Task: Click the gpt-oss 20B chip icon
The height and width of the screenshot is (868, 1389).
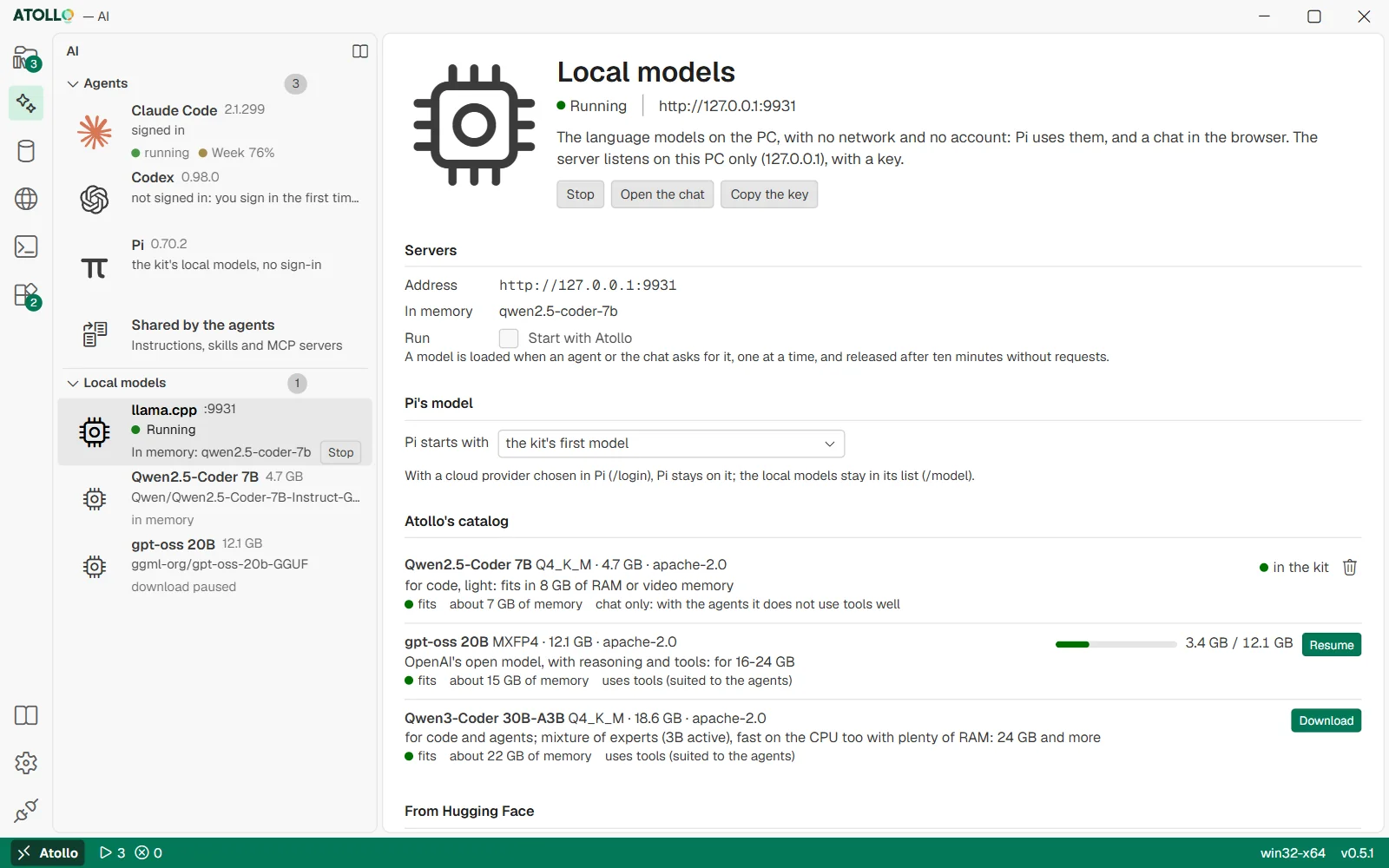Action: tap(95, 567)
